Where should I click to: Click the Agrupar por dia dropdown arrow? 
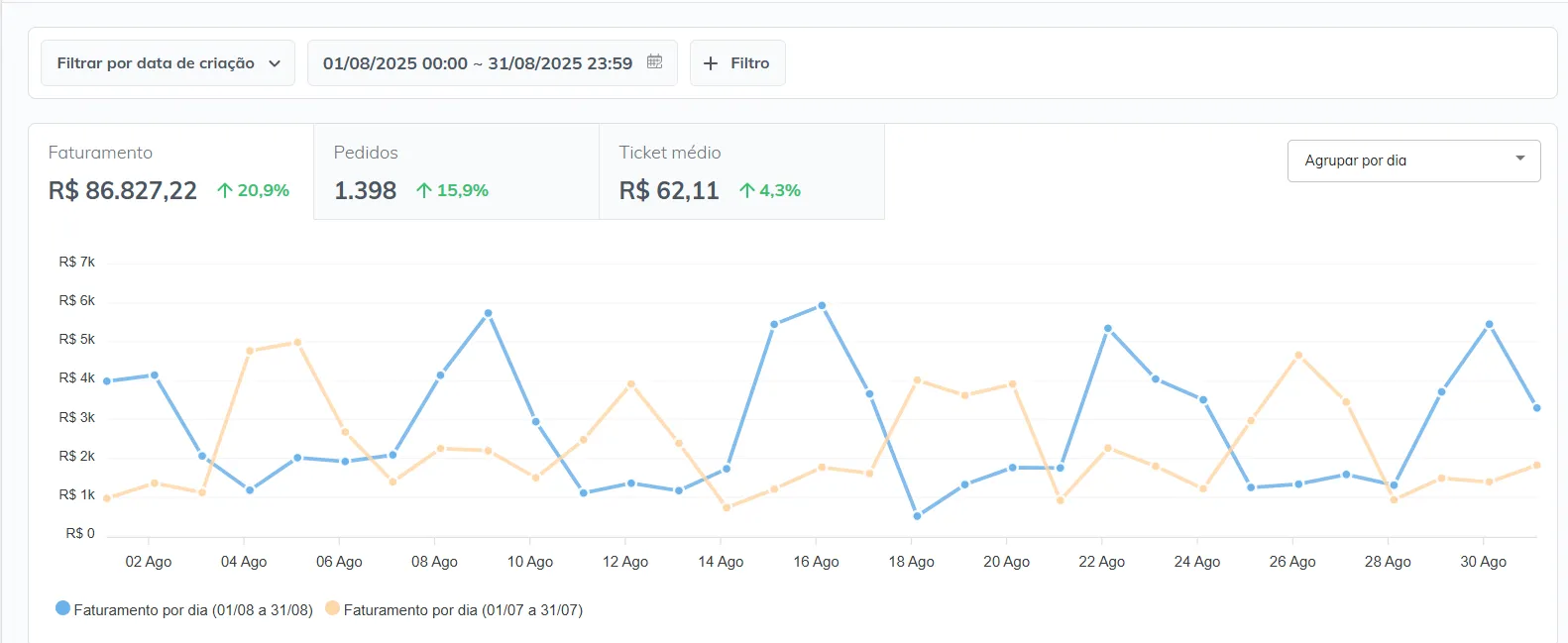click(1519, 159)
